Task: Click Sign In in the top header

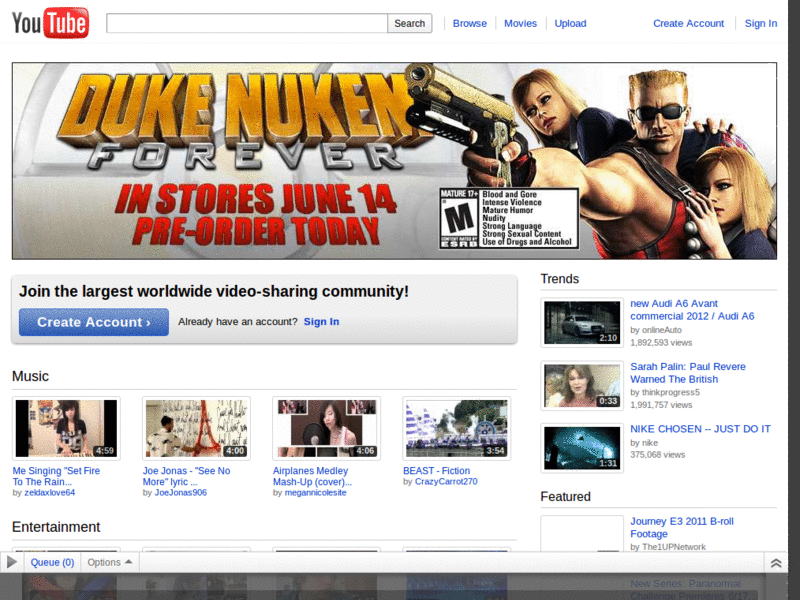Action: click(x=760, y=23)
